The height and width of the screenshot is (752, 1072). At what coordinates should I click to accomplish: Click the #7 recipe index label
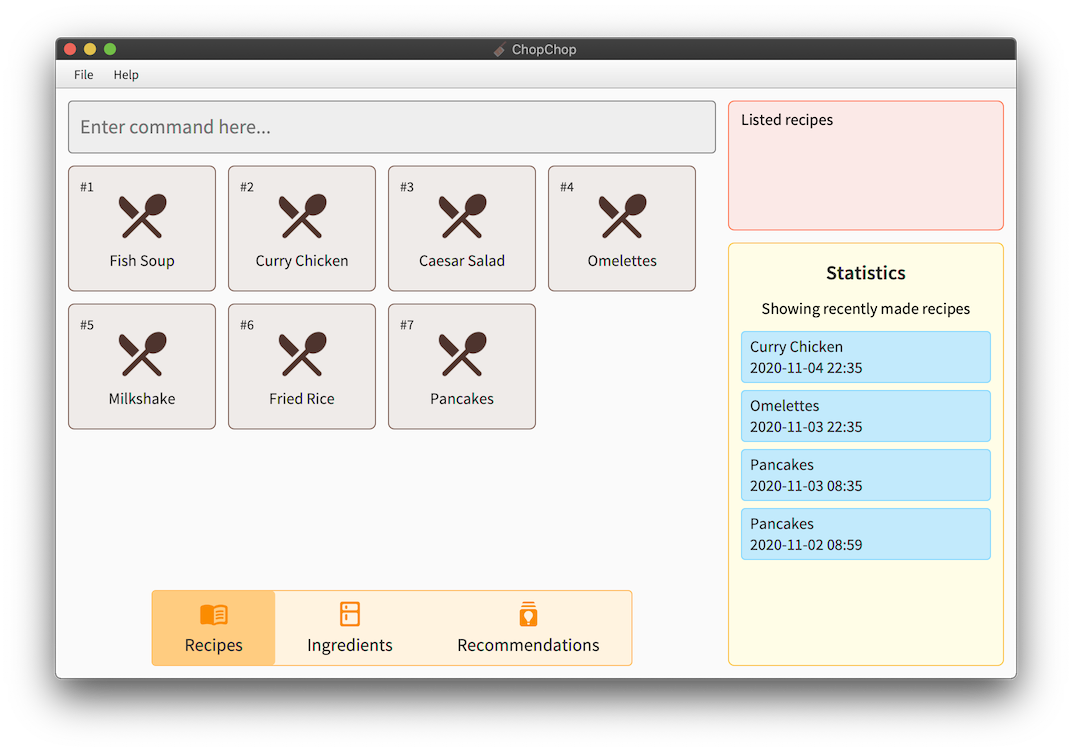pos(407,325)
